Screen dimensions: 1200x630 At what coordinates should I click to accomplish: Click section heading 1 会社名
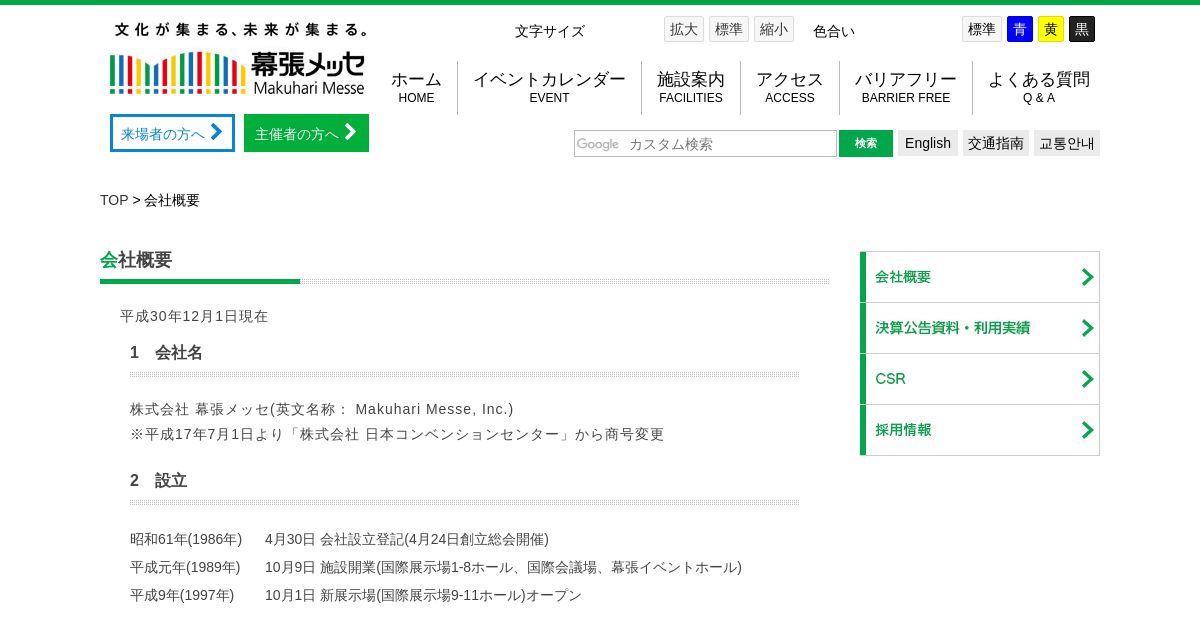(x=166, y=352)
